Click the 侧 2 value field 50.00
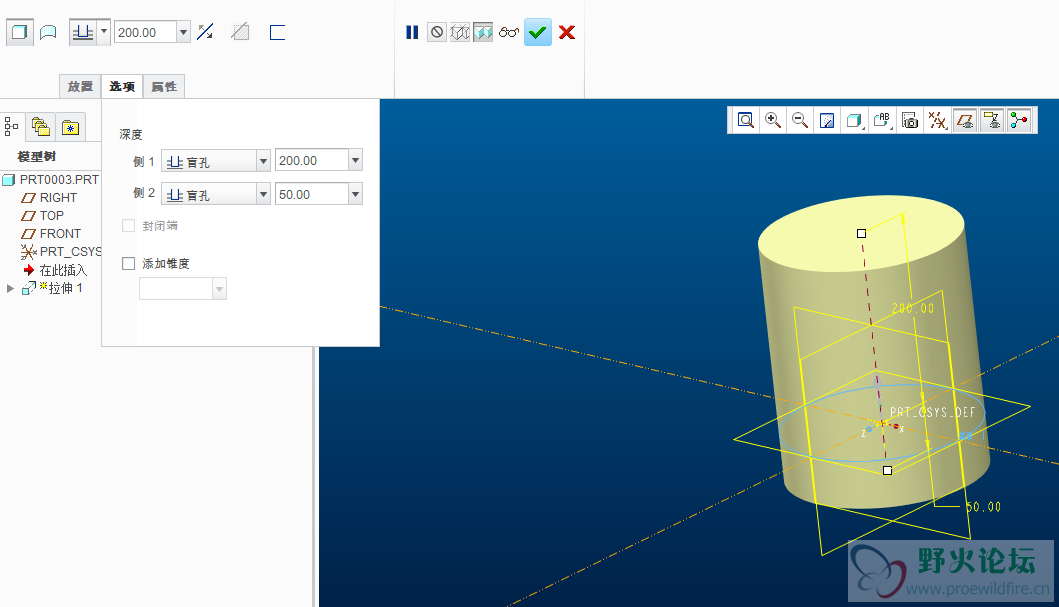 (311, 194)
